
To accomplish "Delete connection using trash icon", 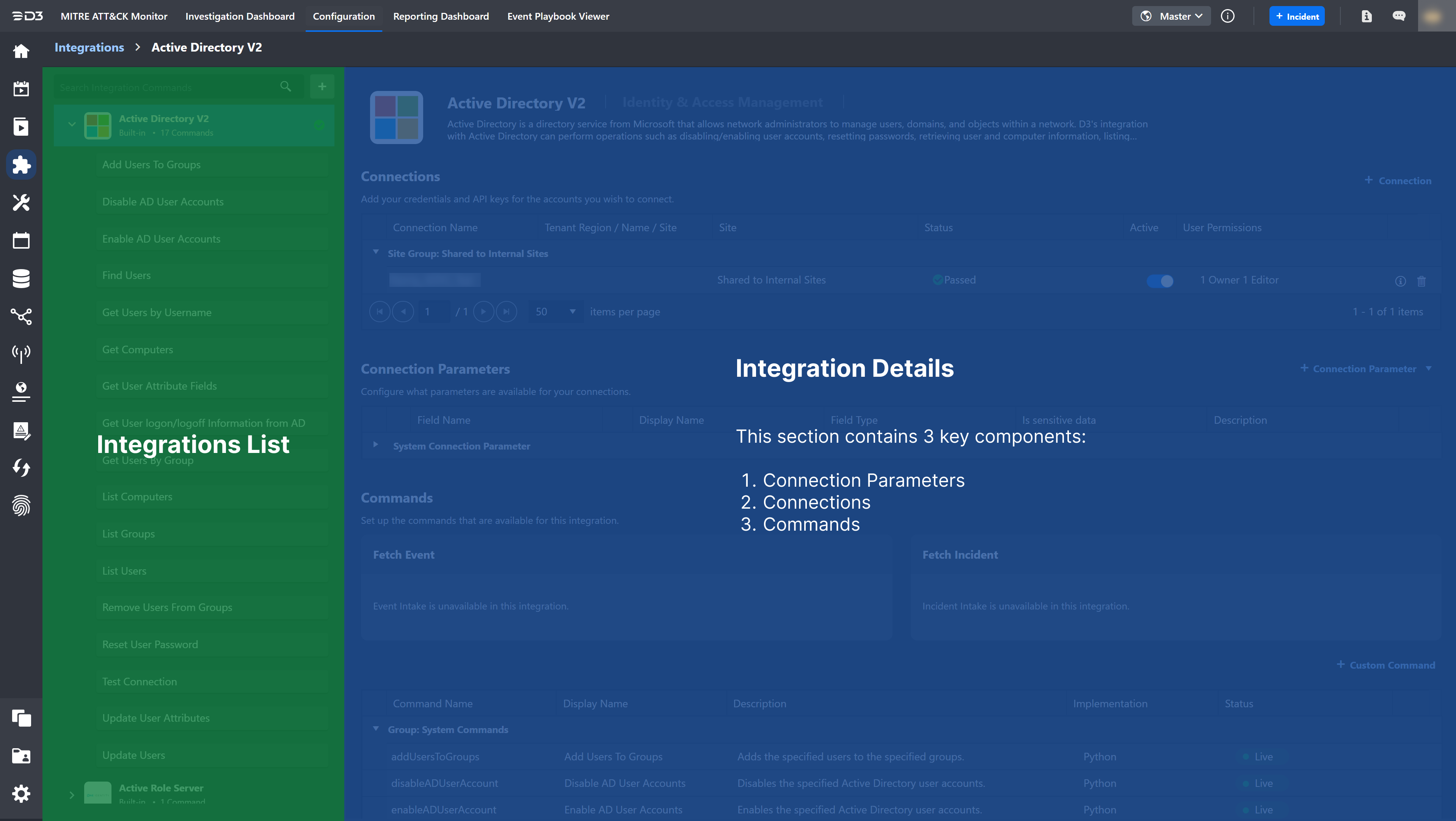I will tap(1421, 281).
